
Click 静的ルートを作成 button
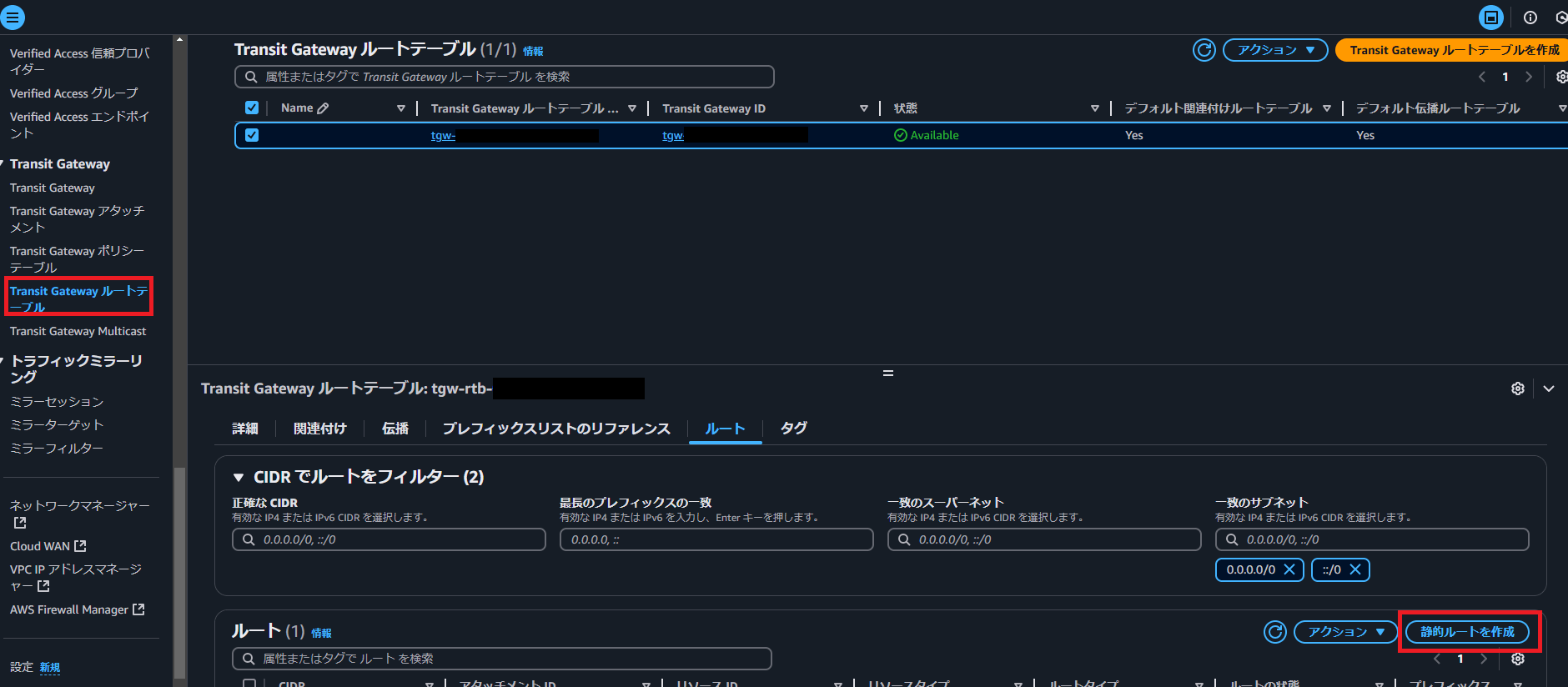(1467, 632)
